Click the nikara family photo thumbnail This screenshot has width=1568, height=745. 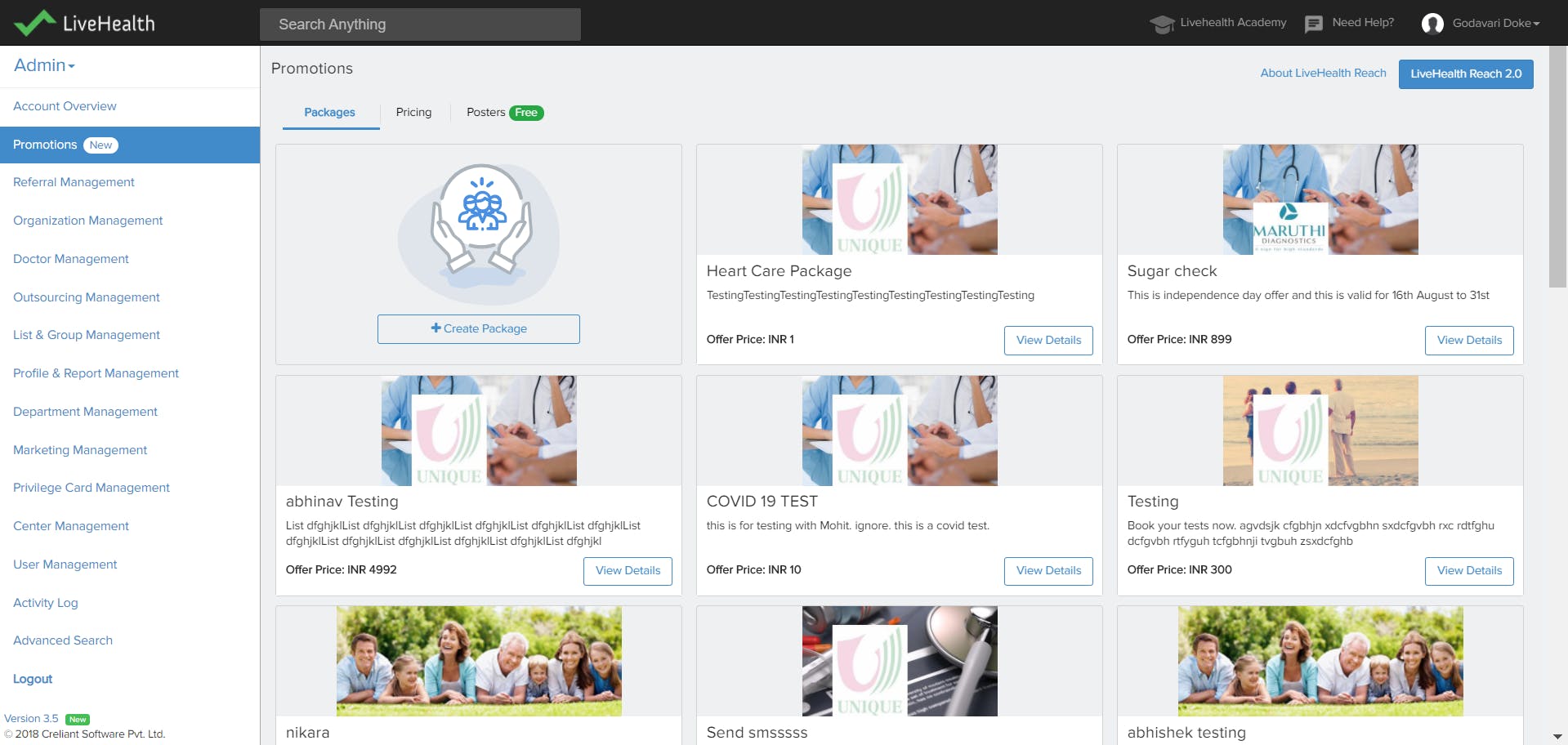pyautogui.click(x=479, y=661)
